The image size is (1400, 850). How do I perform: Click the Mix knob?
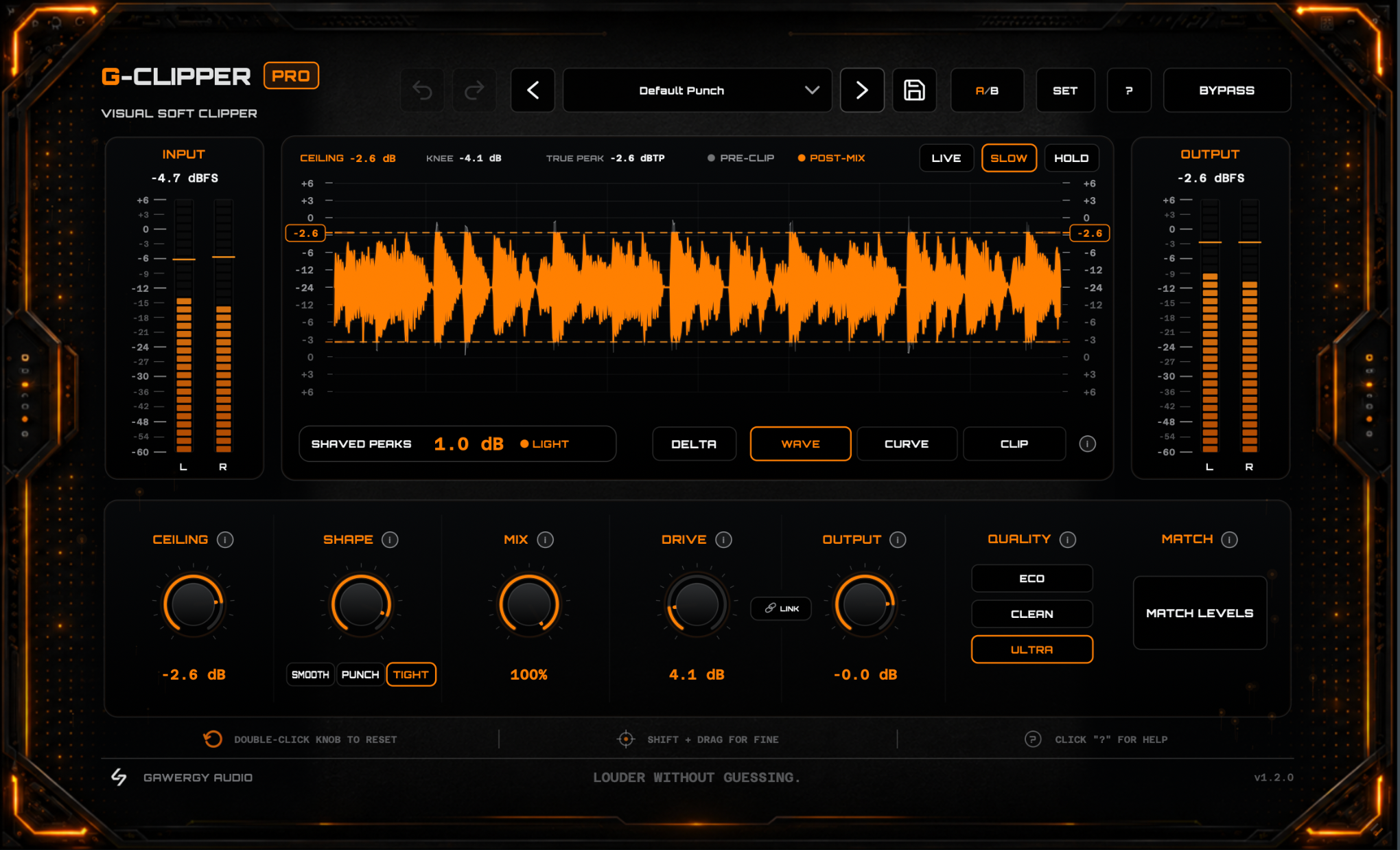pos(528,605)
